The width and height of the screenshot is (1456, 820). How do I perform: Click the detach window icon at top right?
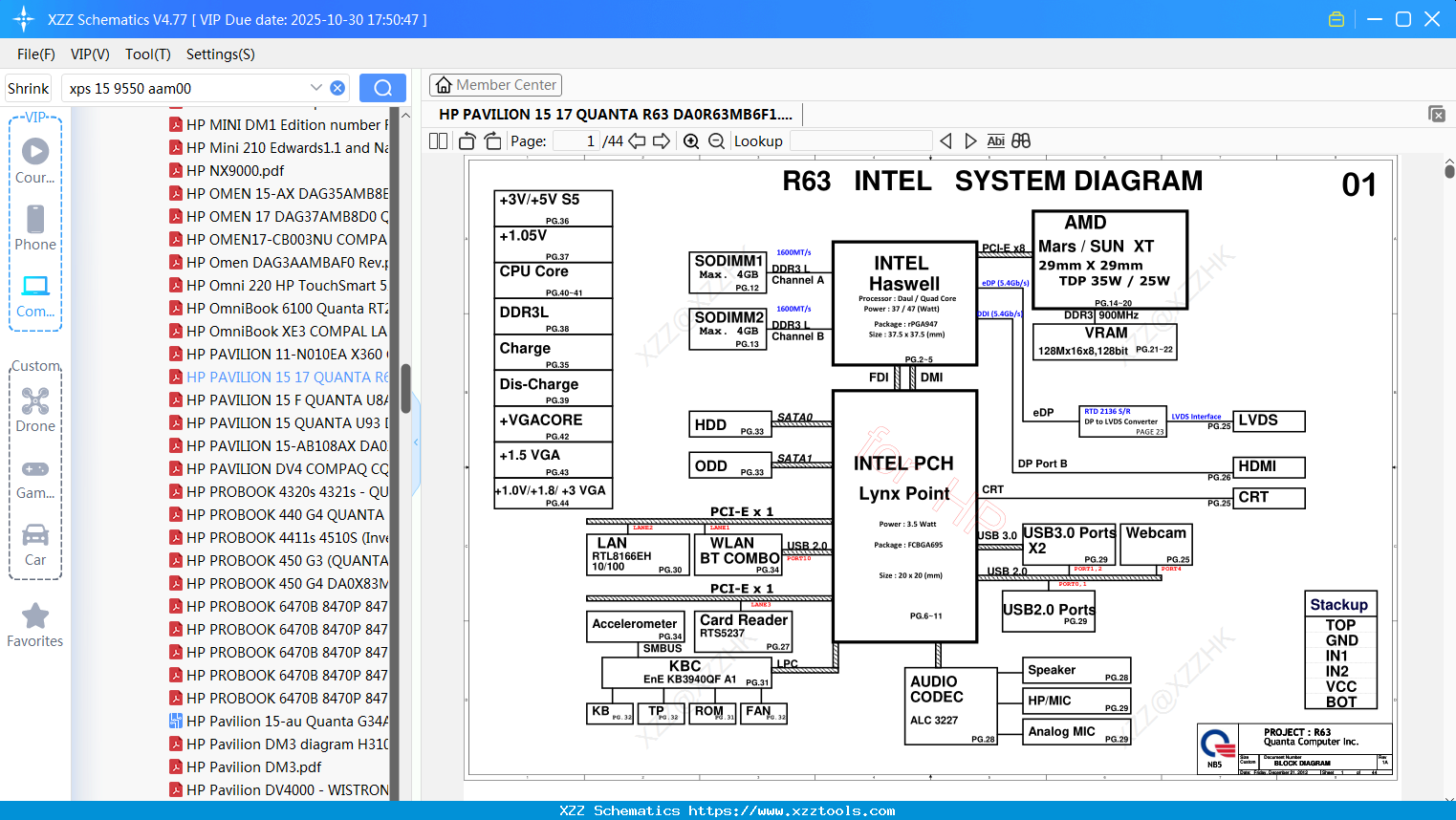1437,114
